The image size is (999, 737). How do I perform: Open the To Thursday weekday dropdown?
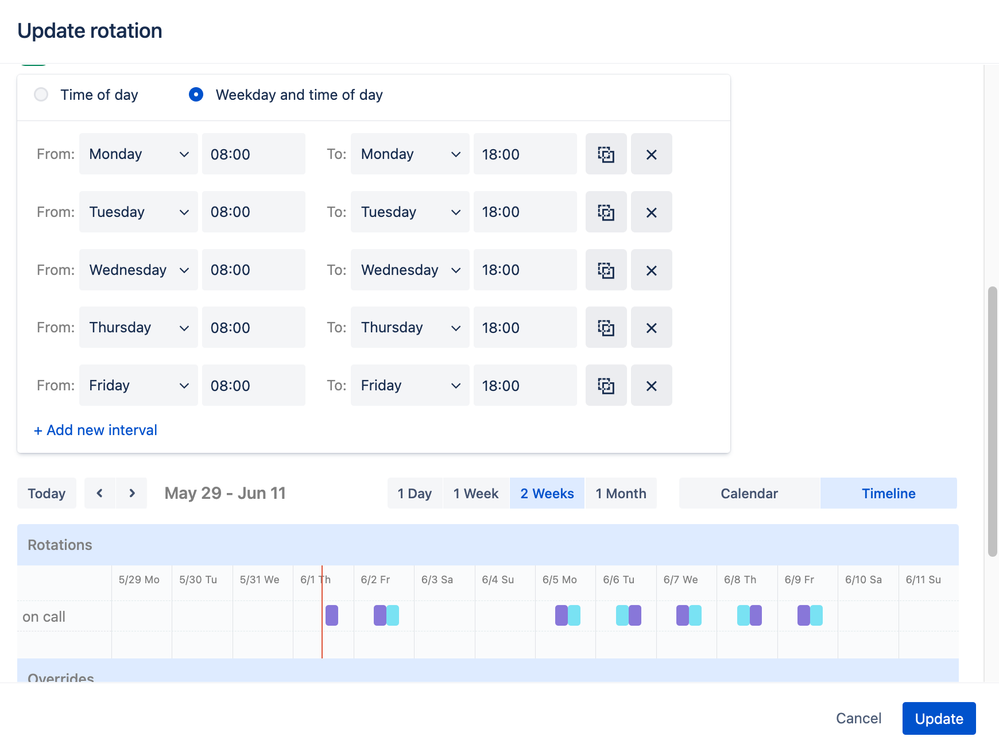pos(410,327)
